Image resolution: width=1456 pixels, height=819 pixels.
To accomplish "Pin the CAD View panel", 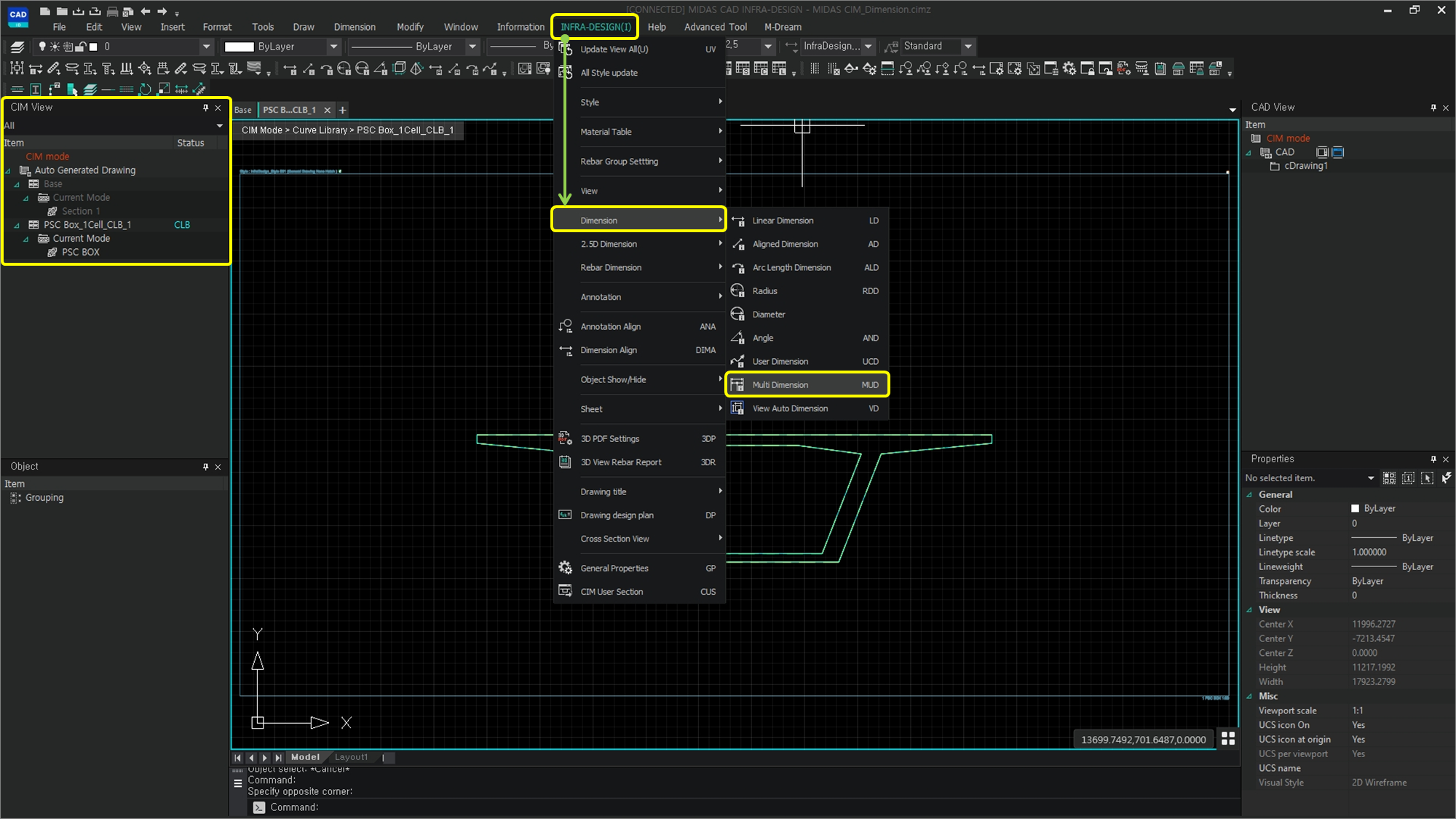I will tap(1433, 108).
